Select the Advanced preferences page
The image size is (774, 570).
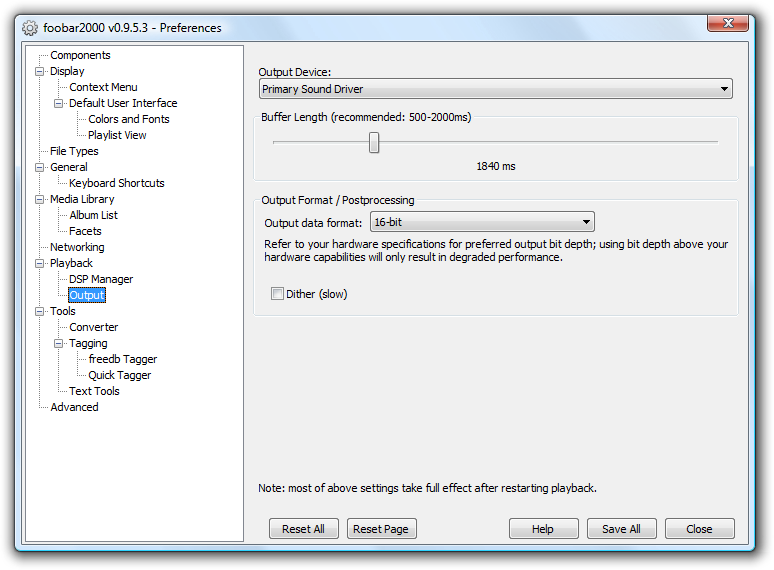click(74, 407)
